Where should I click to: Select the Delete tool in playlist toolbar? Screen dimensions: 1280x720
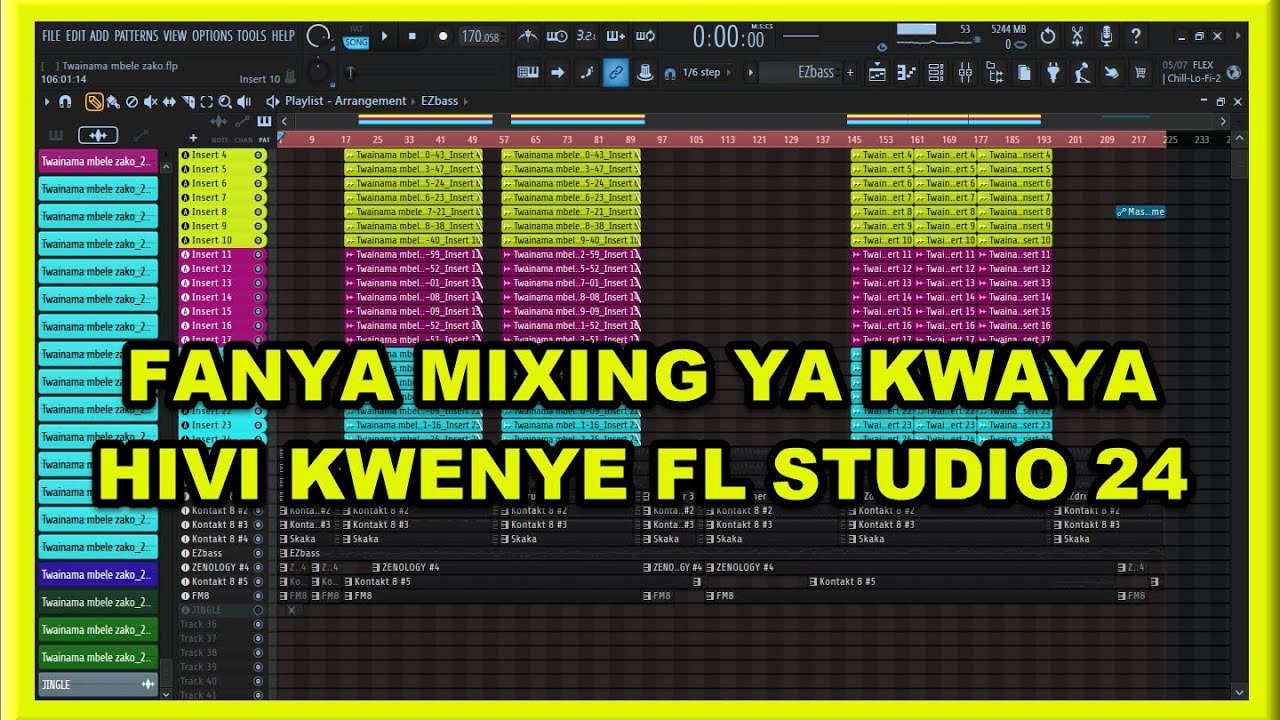click(132, 101)
